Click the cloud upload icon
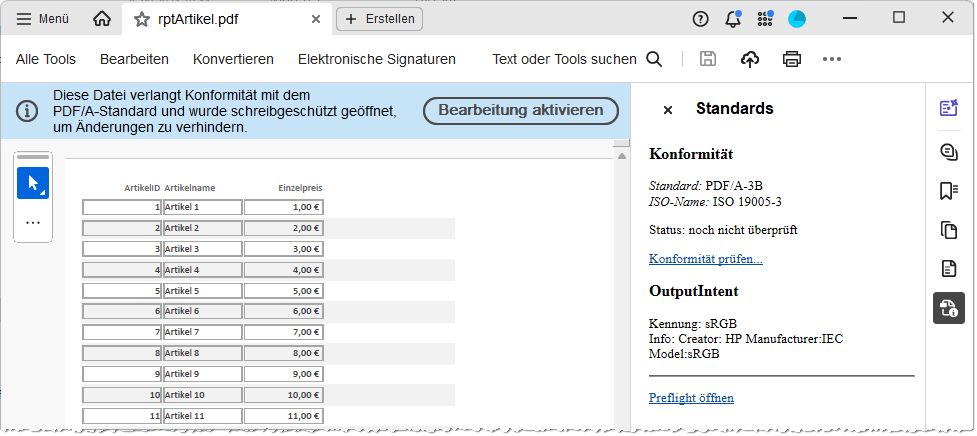The width and height of the screenshot is (977, 436). click(750, 59)
